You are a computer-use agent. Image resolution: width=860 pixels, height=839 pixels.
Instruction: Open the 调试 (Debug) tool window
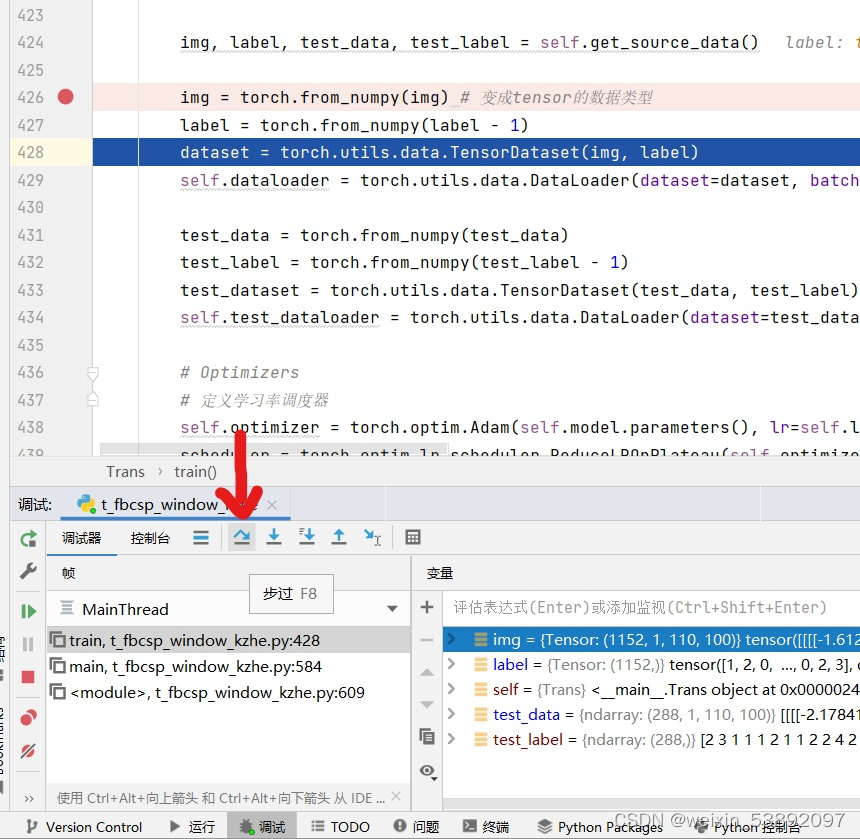[263, 826]
